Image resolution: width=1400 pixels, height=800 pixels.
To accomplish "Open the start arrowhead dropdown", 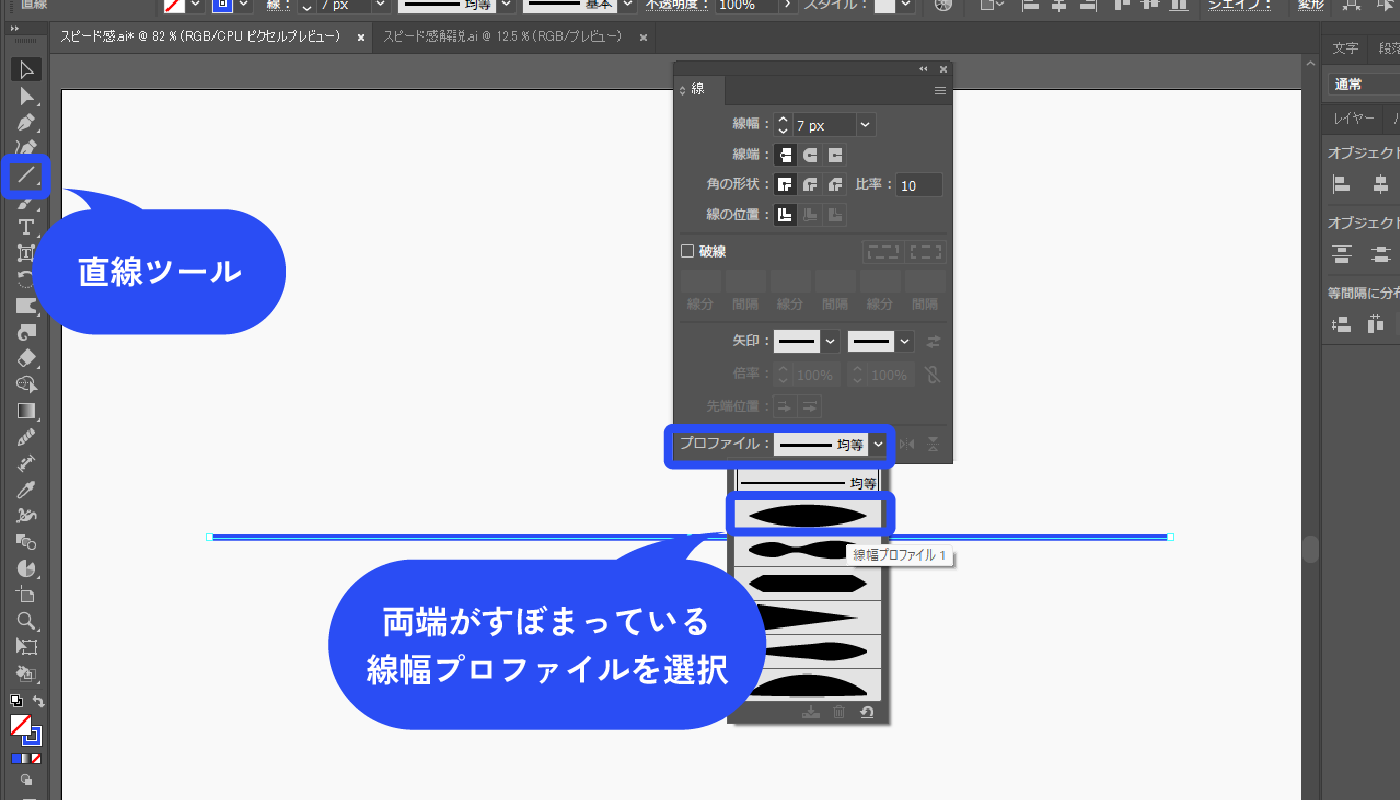I will [830, 341].
